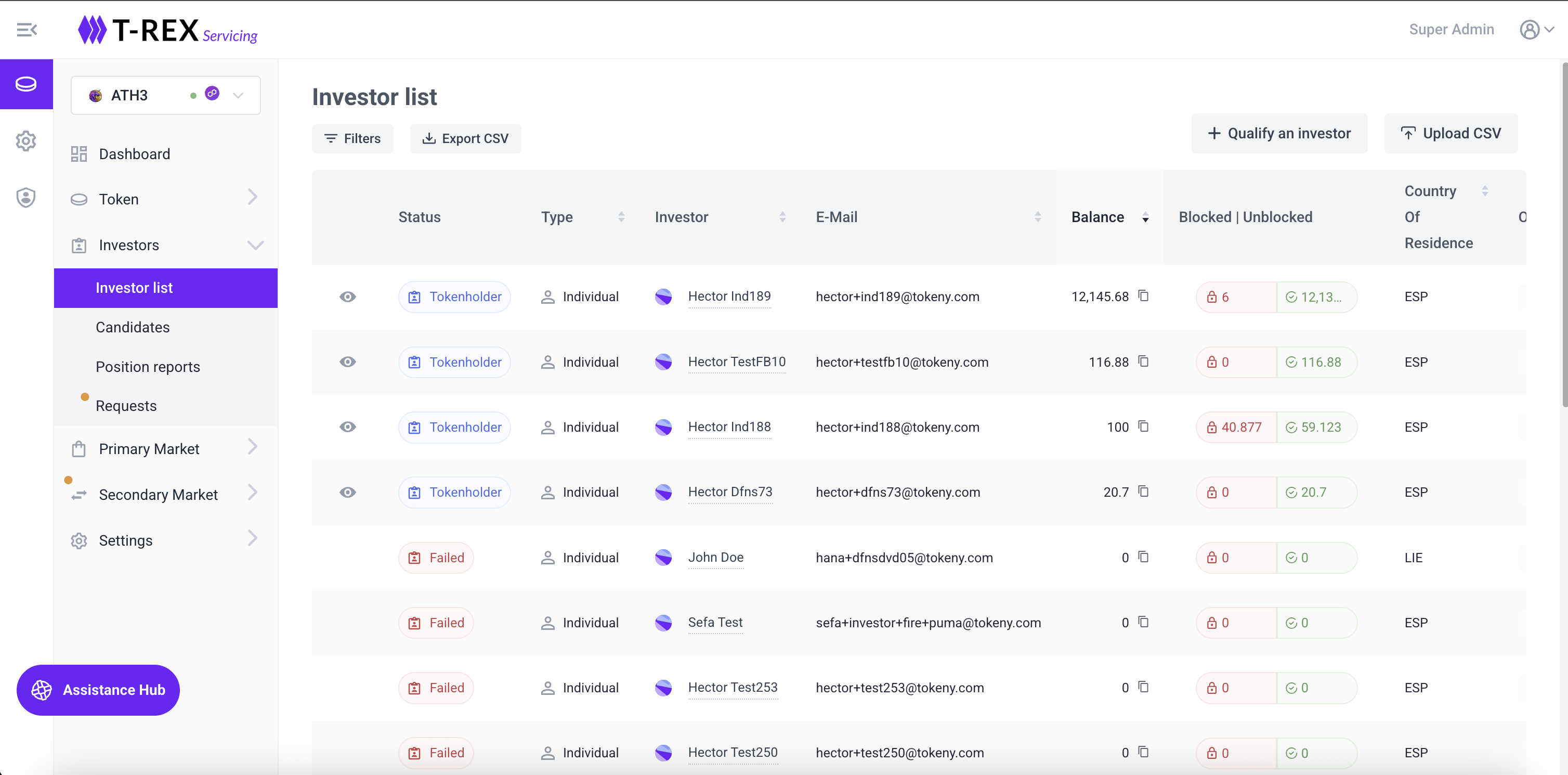Click Qualify an investor button
This screenshot has width=1568, height=775.
pos(1279,133)
